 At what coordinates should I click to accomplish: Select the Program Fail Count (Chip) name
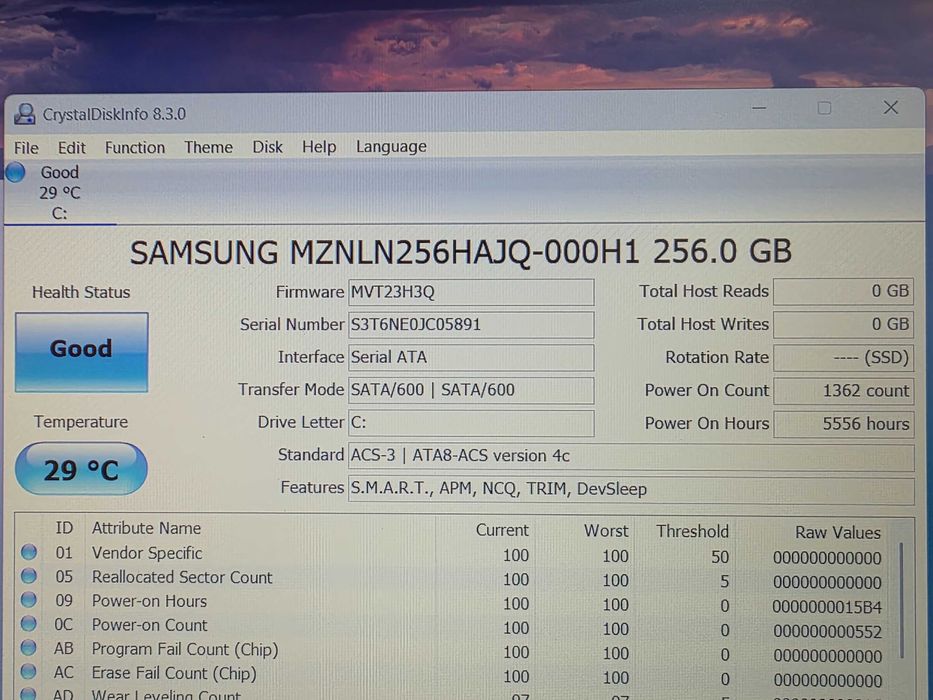[x=185, y=649]
